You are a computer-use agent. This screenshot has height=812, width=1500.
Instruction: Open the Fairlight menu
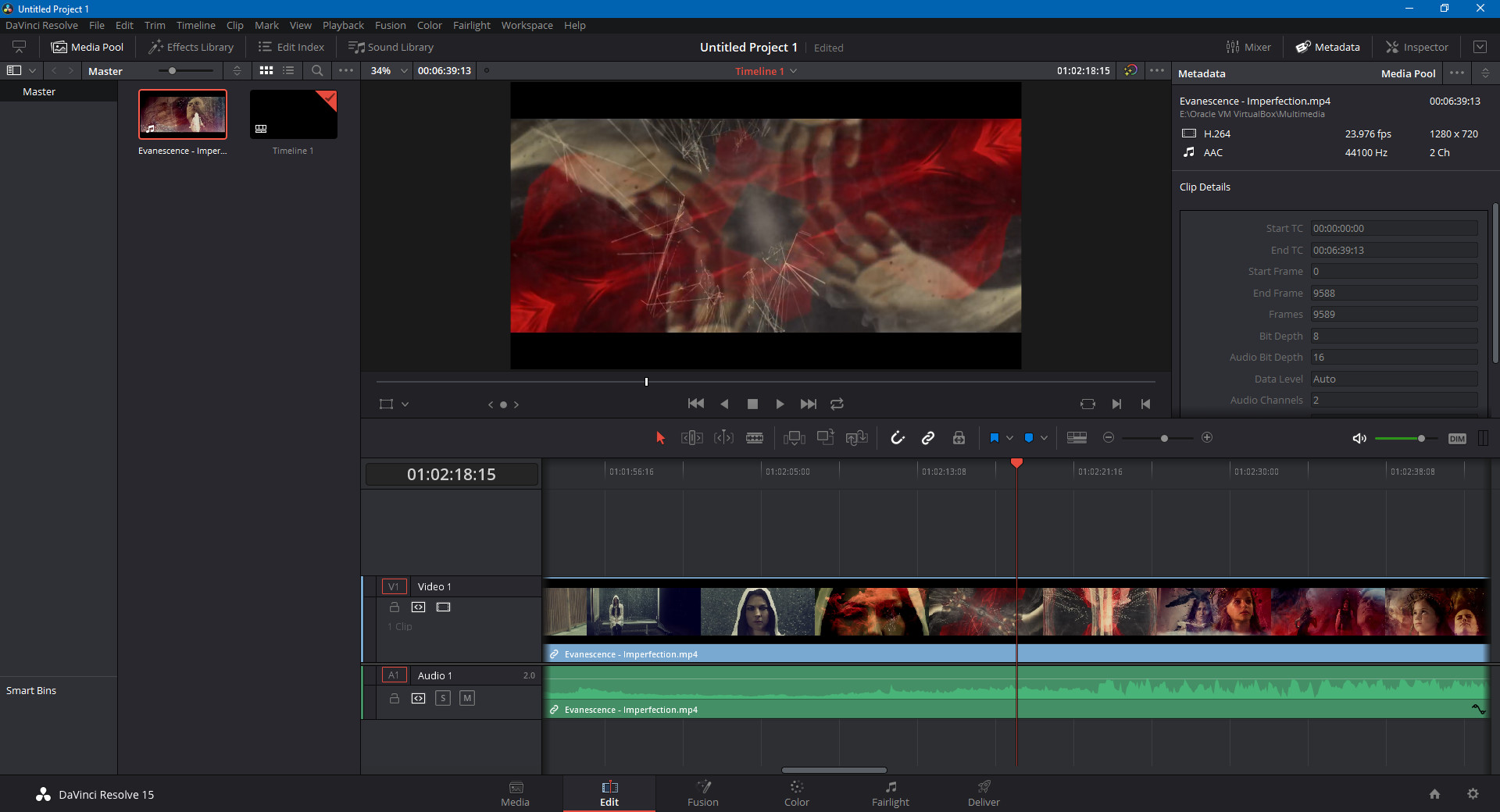pos(472,25)
